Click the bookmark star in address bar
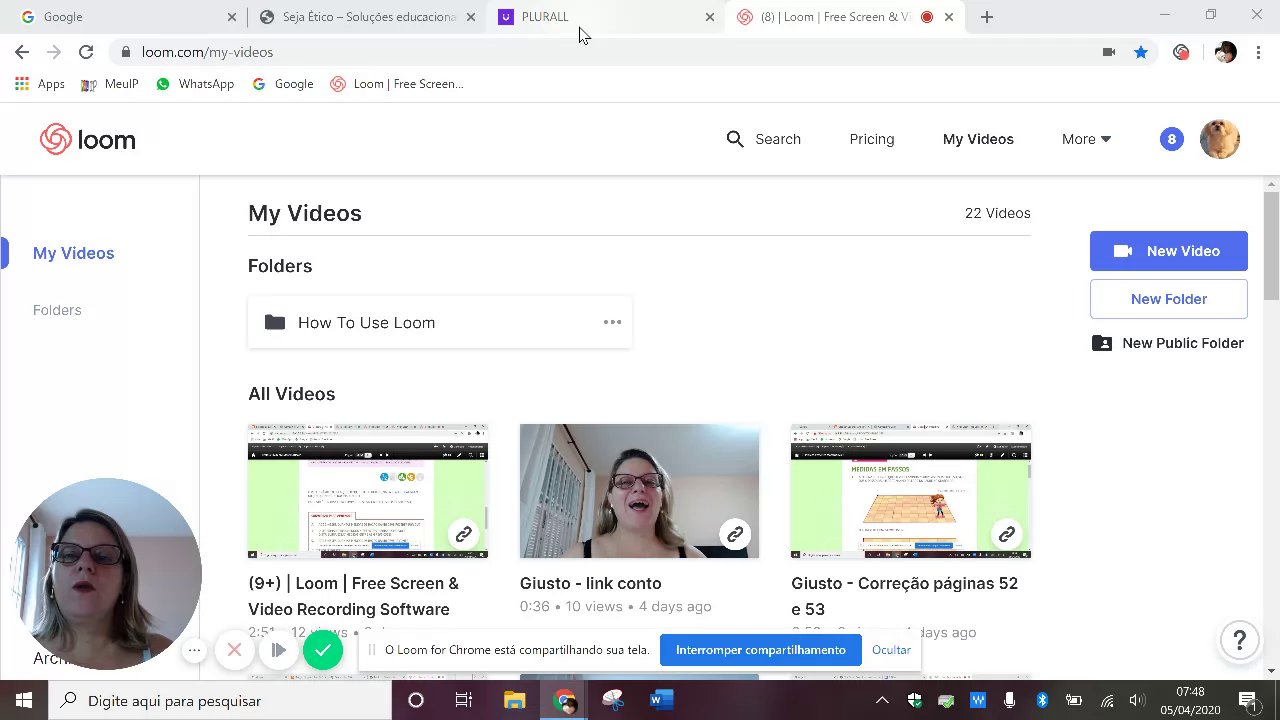 (1141, 52)
